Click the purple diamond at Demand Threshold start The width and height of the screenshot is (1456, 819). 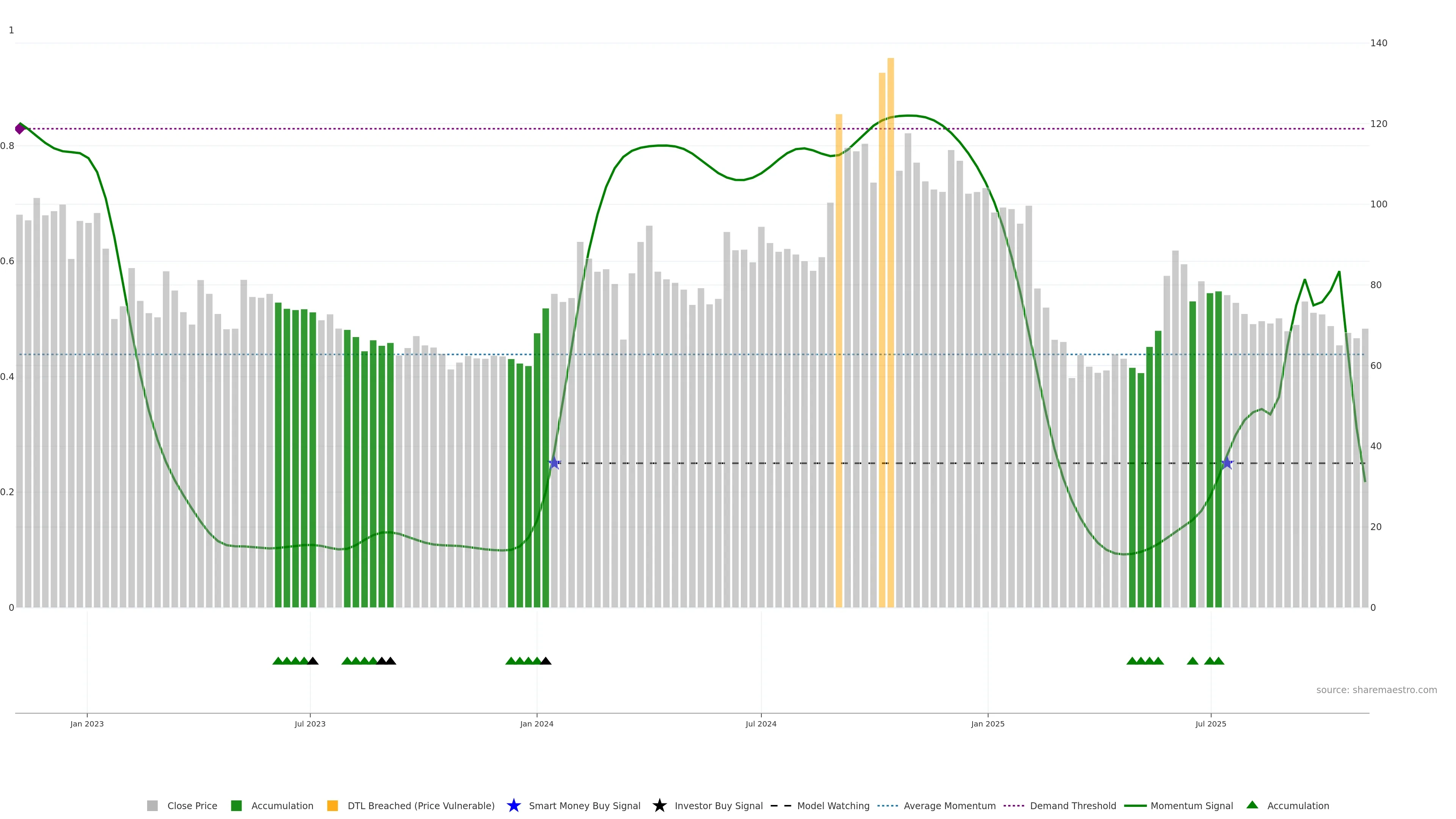(20, 129)
